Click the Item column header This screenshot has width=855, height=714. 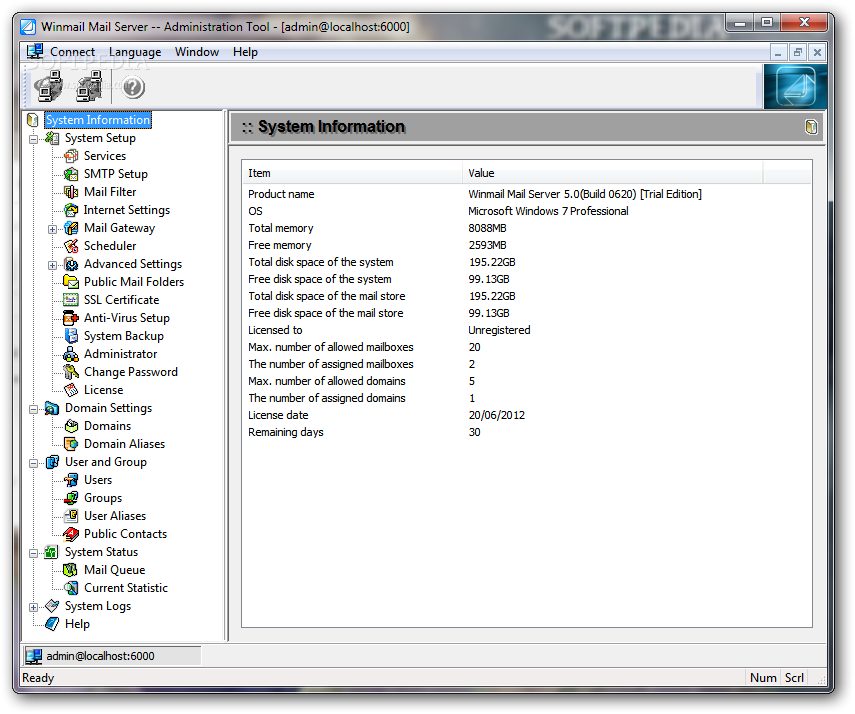352,173
